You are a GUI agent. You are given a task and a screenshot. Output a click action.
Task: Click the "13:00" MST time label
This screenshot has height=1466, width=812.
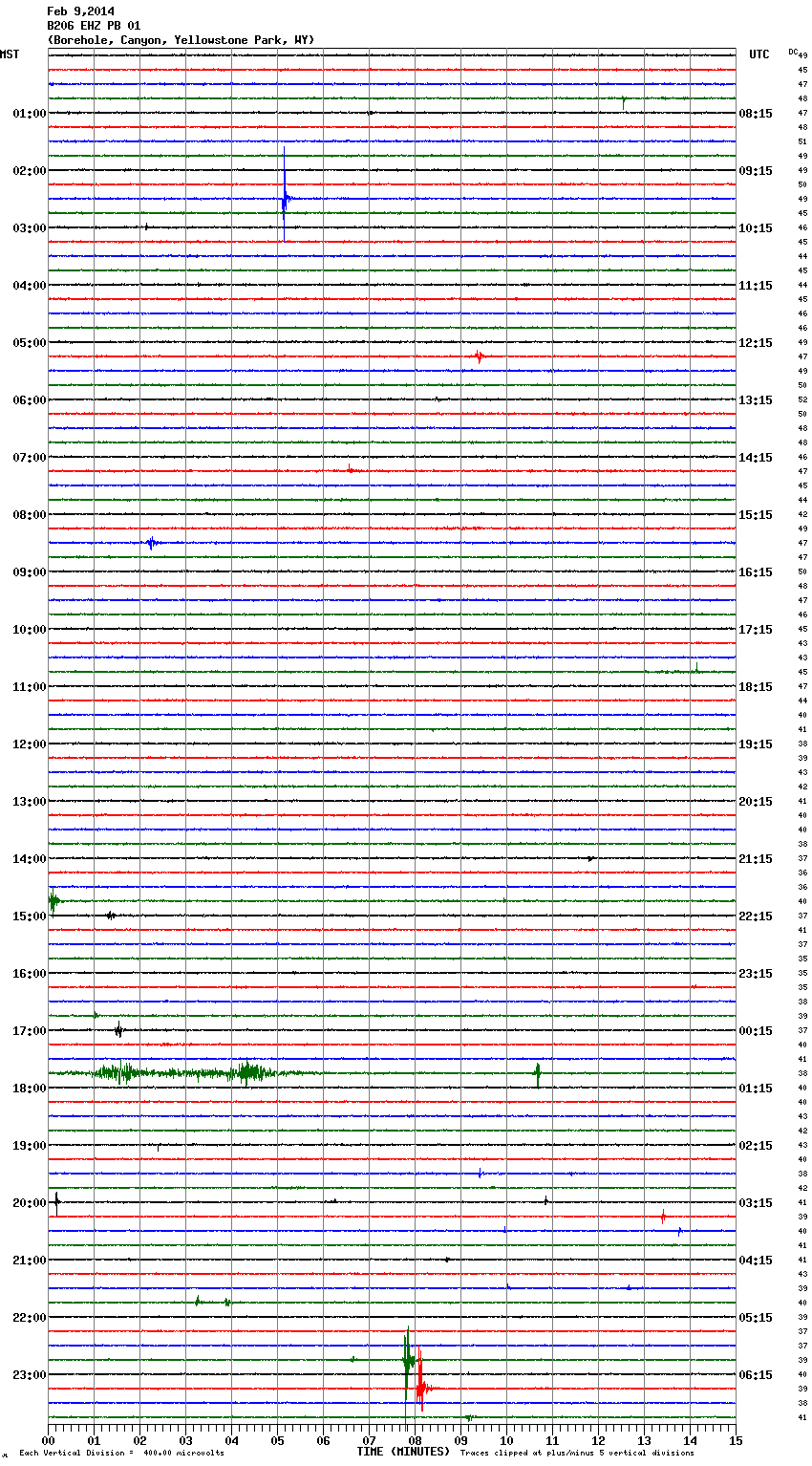coord(29,802)
